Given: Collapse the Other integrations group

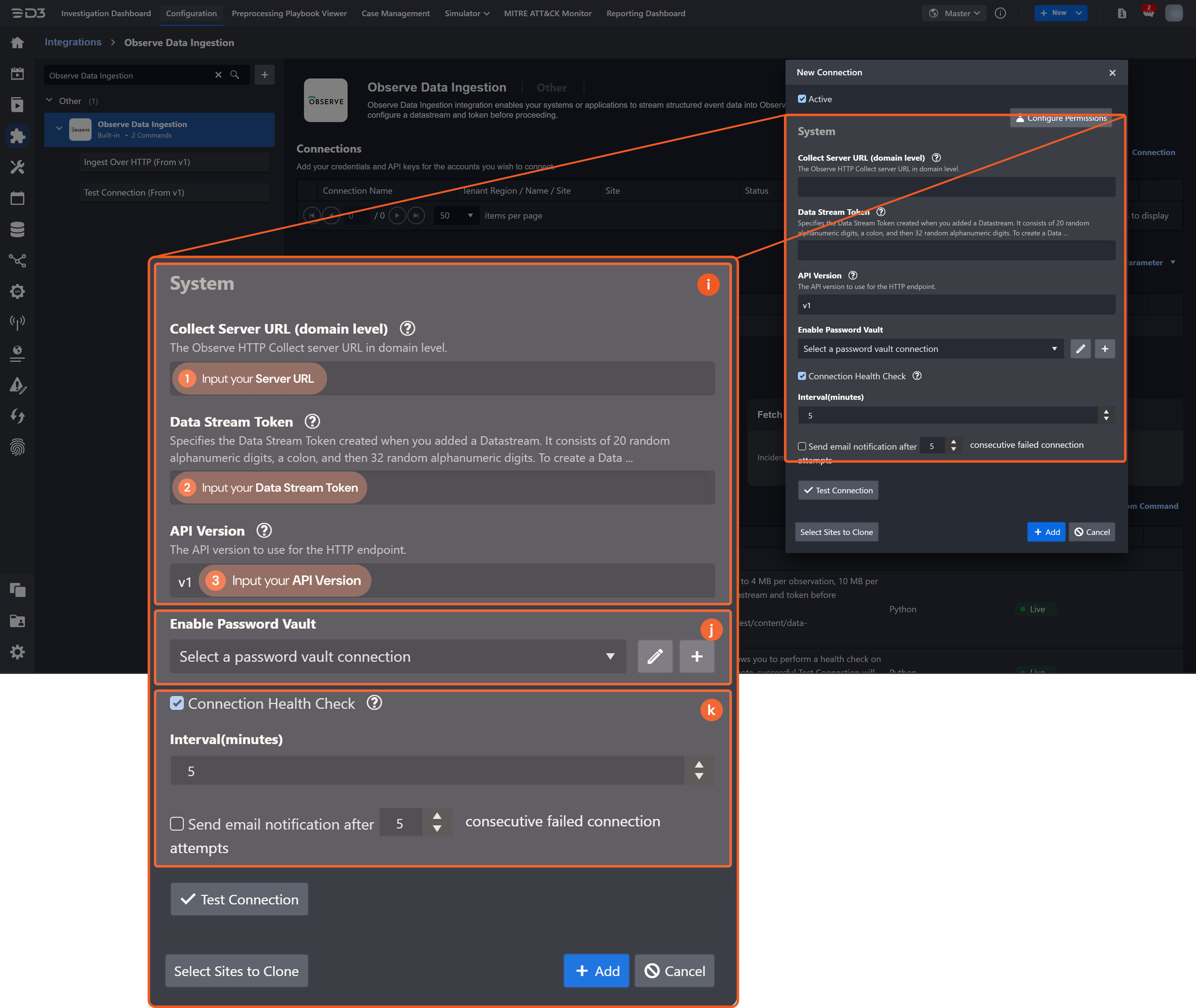Looking at the screenshot, I should coord(49,101).
